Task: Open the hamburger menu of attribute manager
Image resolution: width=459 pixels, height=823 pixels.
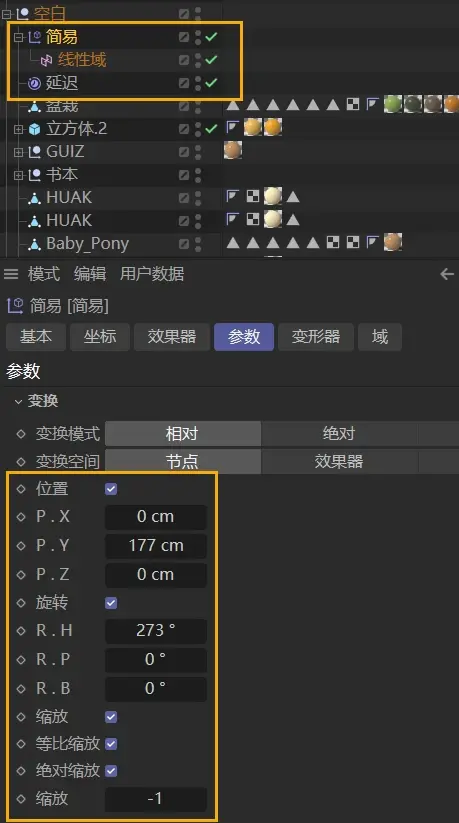Action: tap(11, 273)
